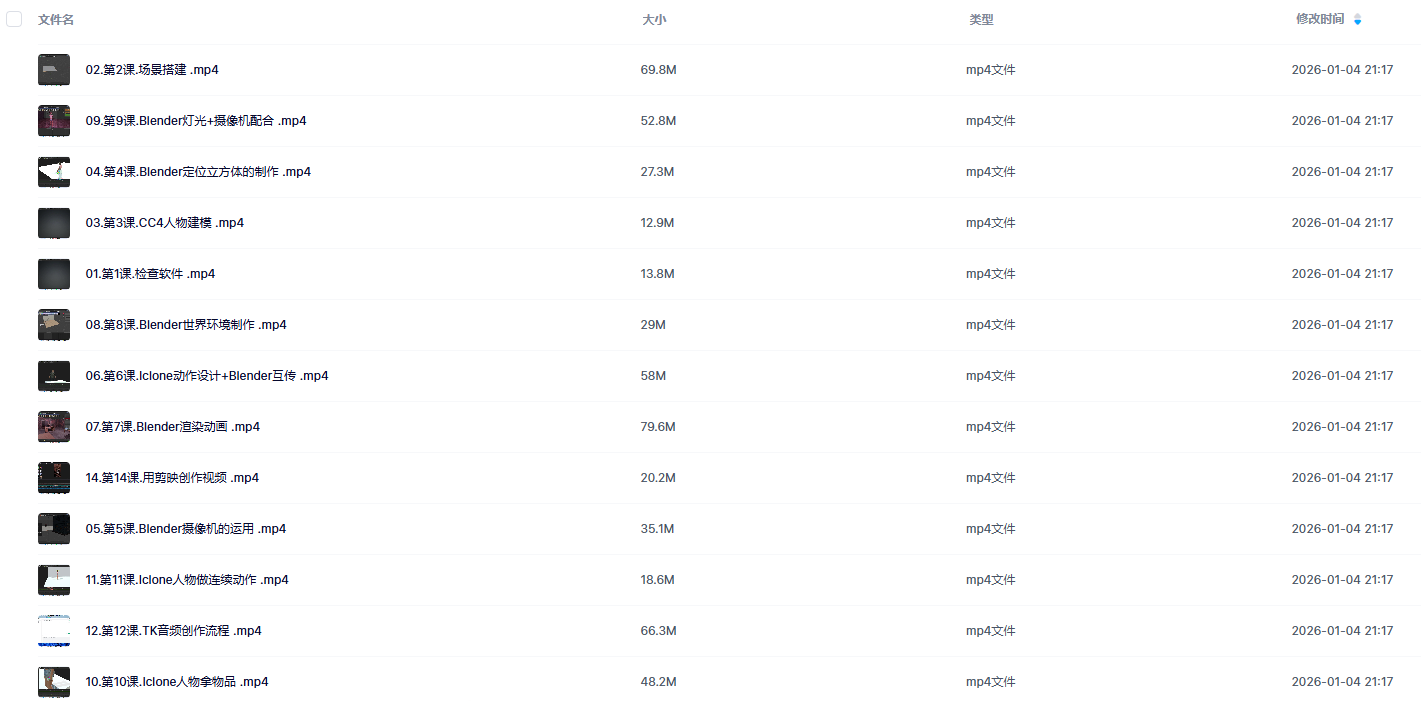This screenshot has height=701, width=1421.
Task: Click thumbnail icon of 08.第8课 Blender世界环境制作
Action: (x=54, y=325)
